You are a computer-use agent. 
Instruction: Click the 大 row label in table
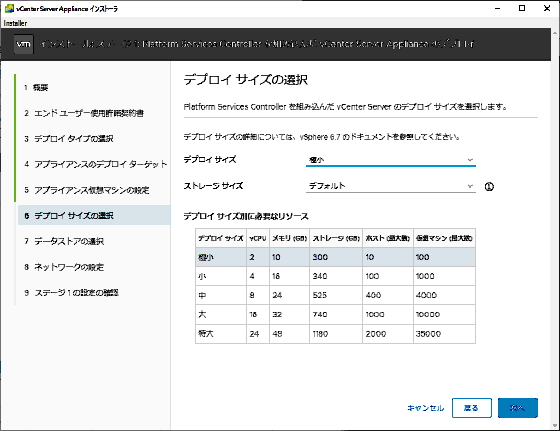tap(202, 315)
